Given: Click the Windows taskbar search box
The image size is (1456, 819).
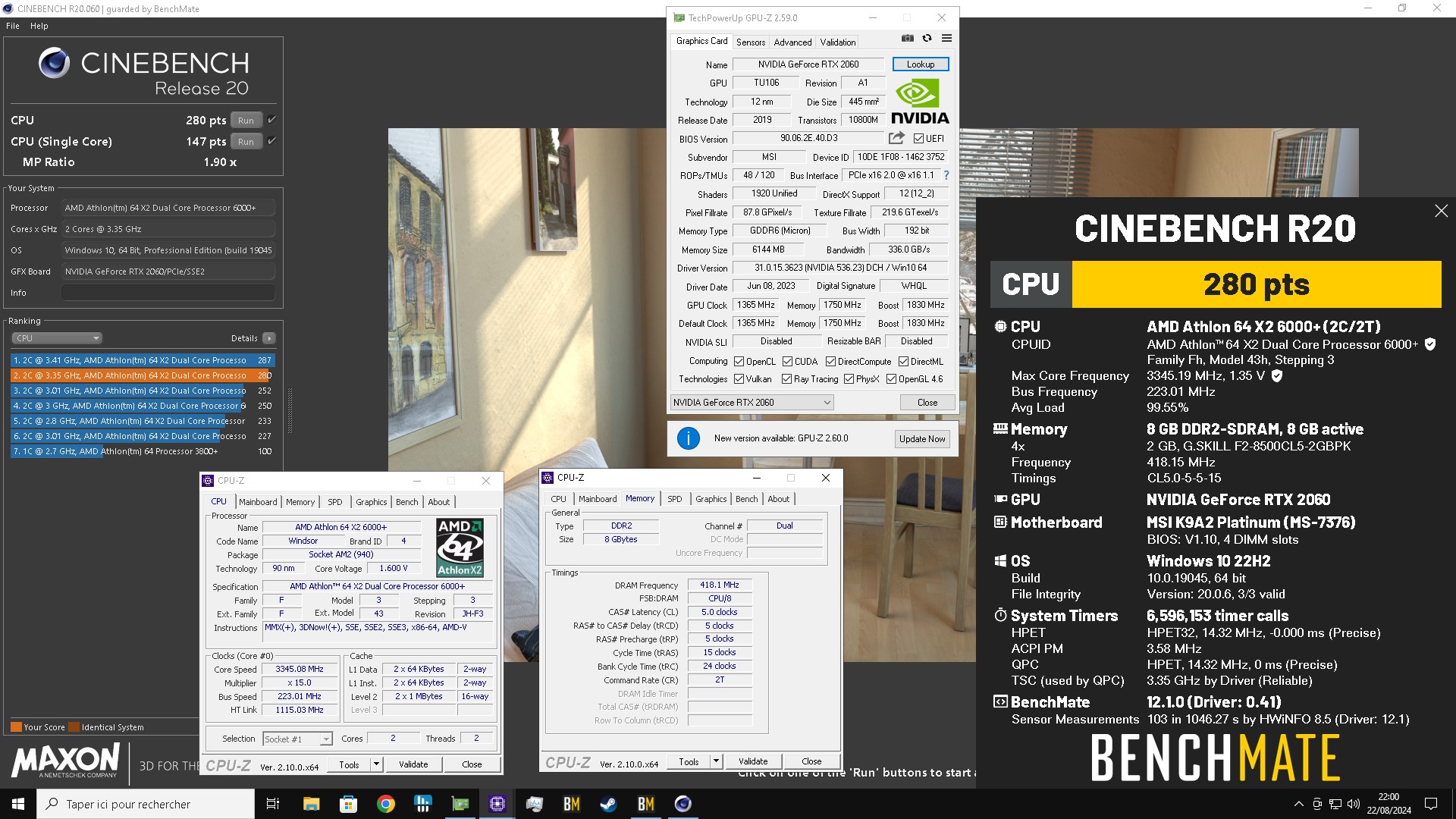Looking at the screenshot, I should click(x=146, y=804).
